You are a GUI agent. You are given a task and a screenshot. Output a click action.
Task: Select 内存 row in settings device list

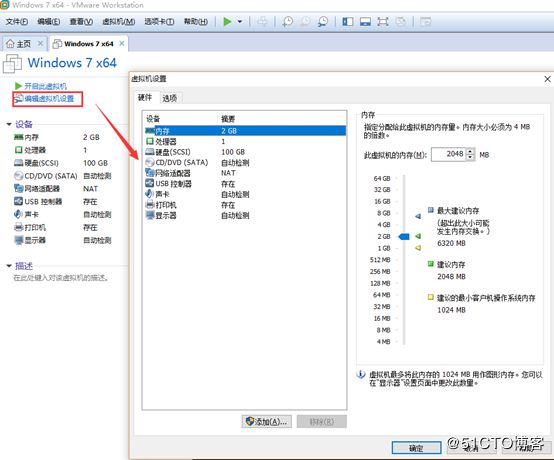click(245, 131)
